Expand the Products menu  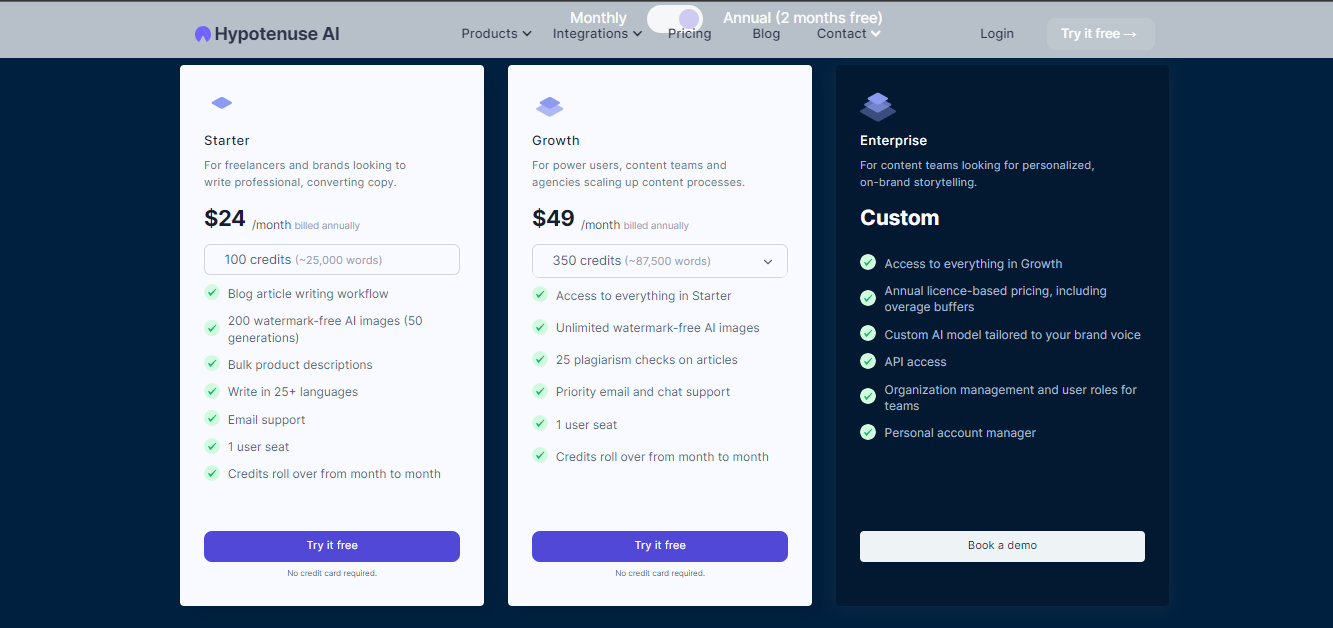496,34
